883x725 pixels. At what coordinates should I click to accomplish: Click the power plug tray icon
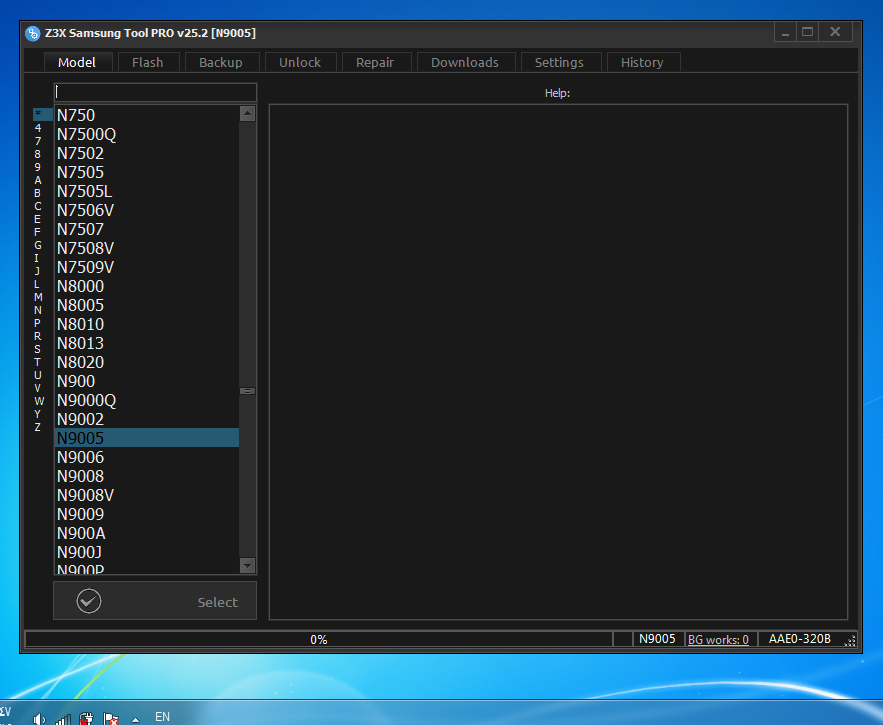(x=86, y=719)
